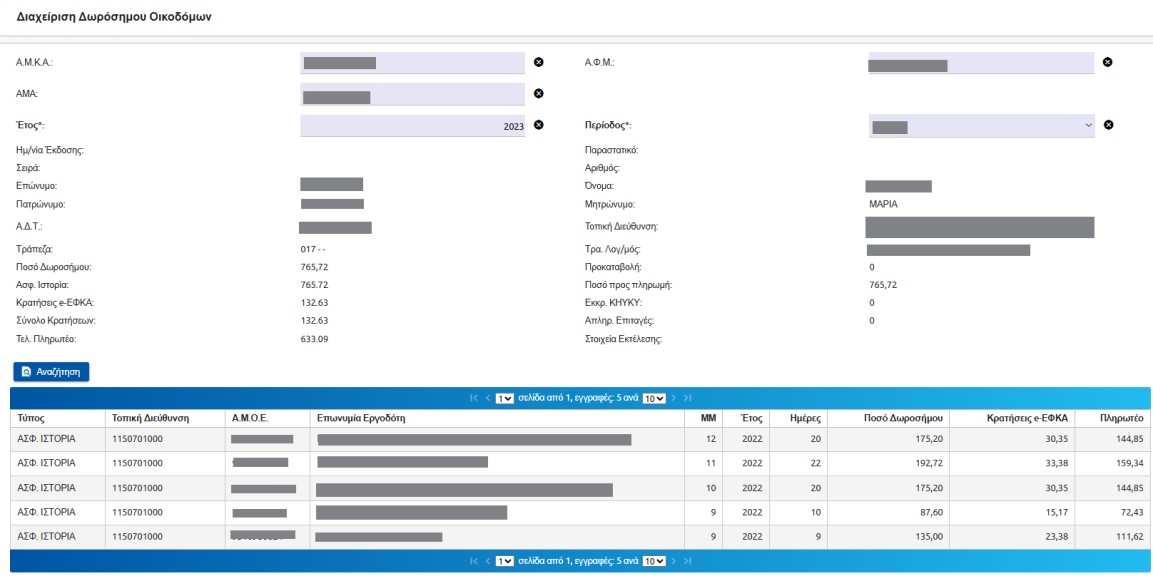Clear the Περίοδος selection with the X icon

click(x=1107, y=125)
